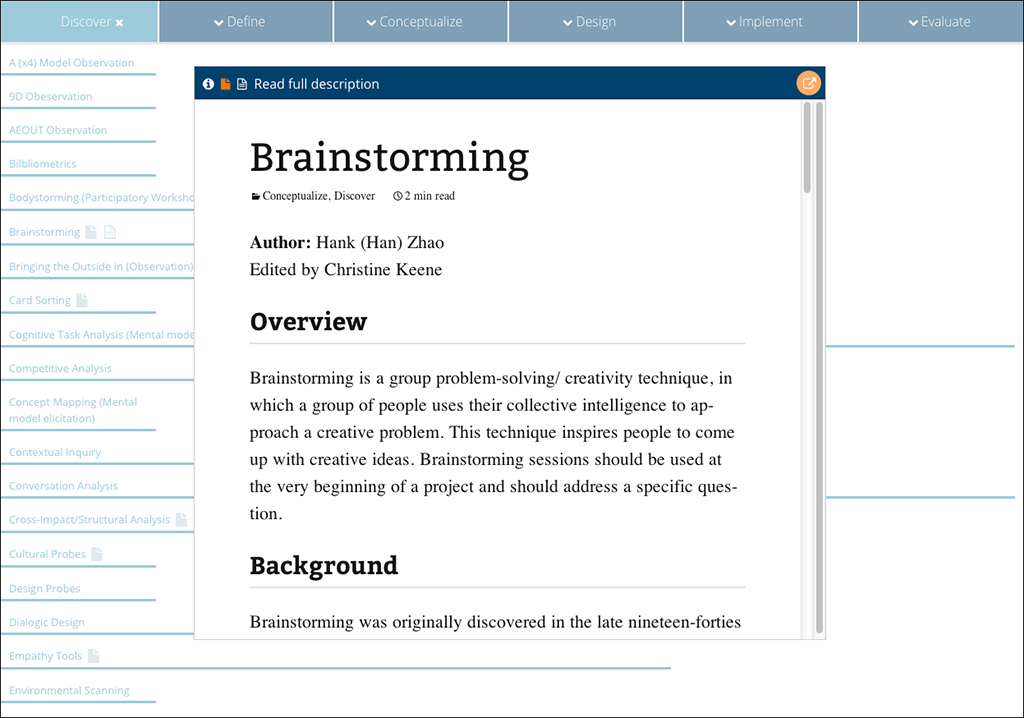This screenshot has width=1024, height=718.
Task: Open the Implement phase tab
Action: pyautogui.click(x=771, y=22)
